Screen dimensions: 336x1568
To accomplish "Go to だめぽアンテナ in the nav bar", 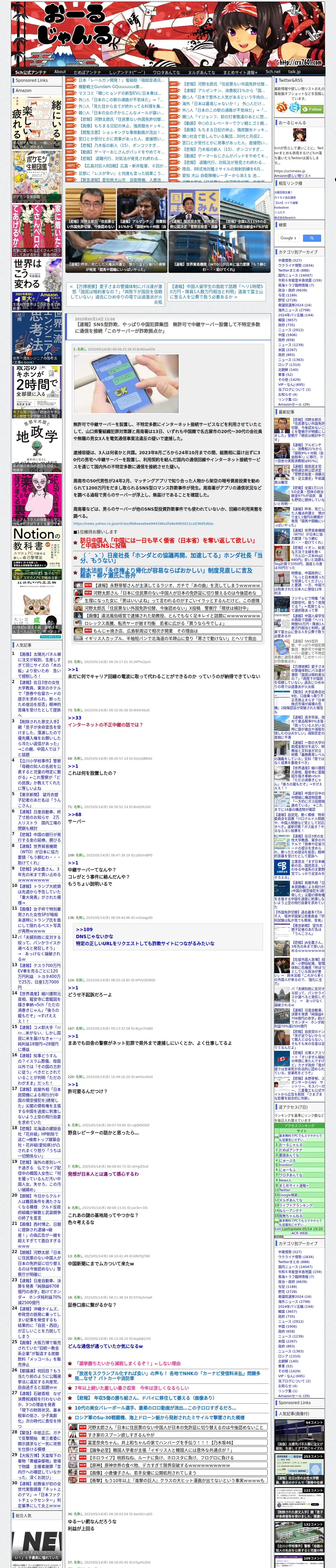I will [87, 72].
